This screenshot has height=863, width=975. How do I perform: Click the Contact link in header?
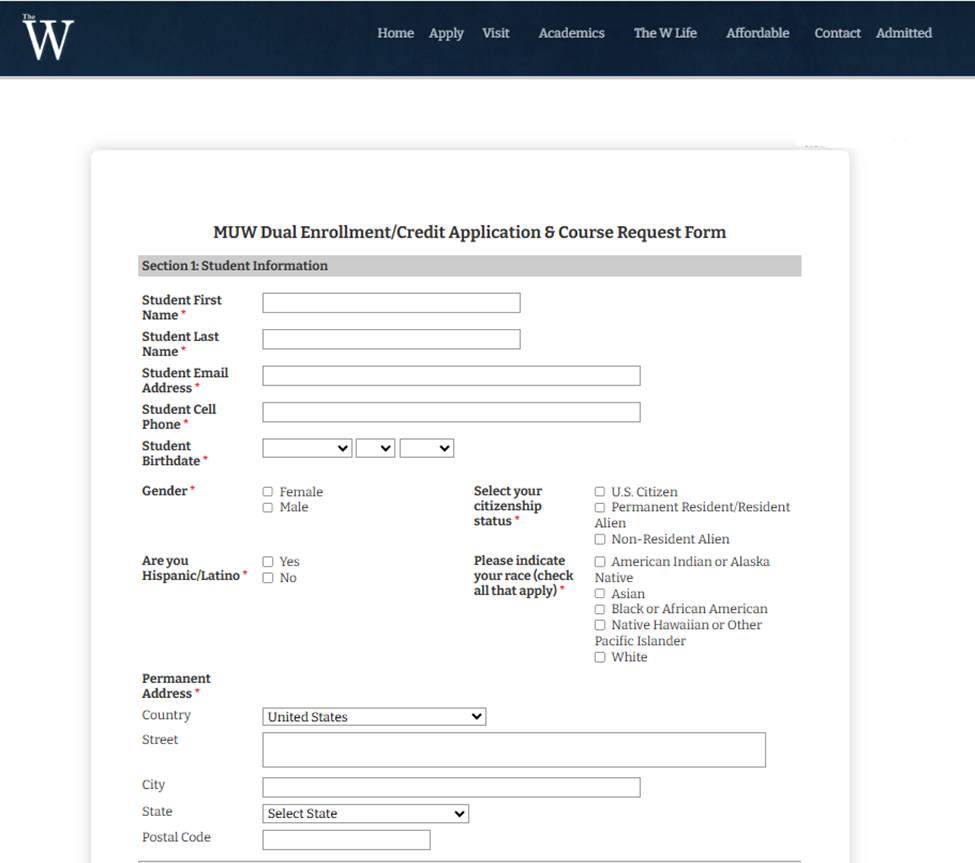[837, 33]
